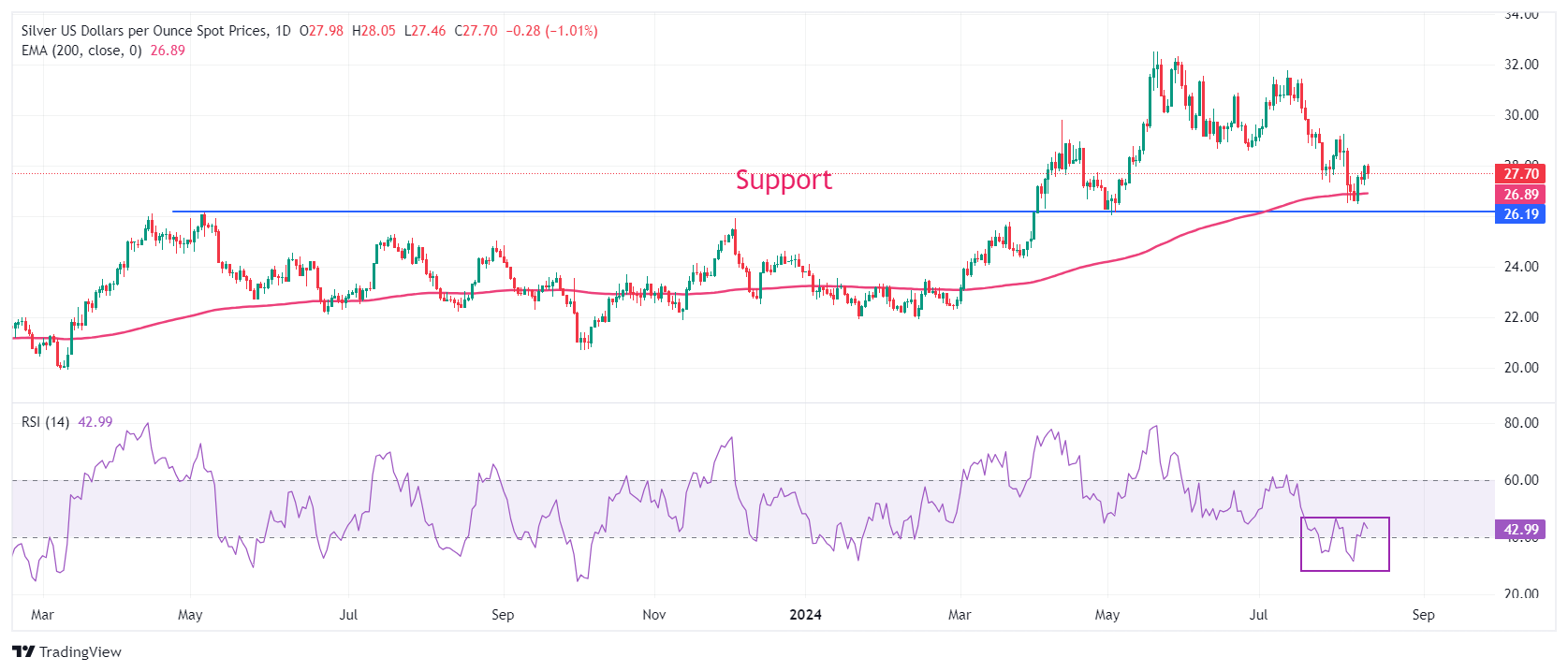Screen dimensions: 1568x672
Task: Click the EMA (200, close, 0) legend
Action: (x=81, y=51)
